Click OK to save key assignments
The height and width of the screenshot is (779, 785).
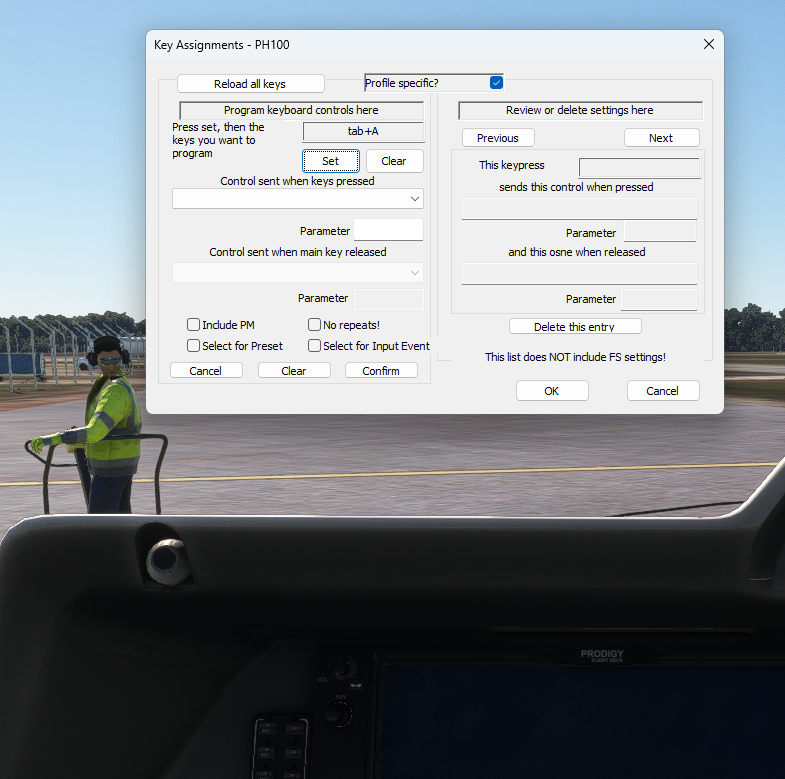click(x=552, y=391)
